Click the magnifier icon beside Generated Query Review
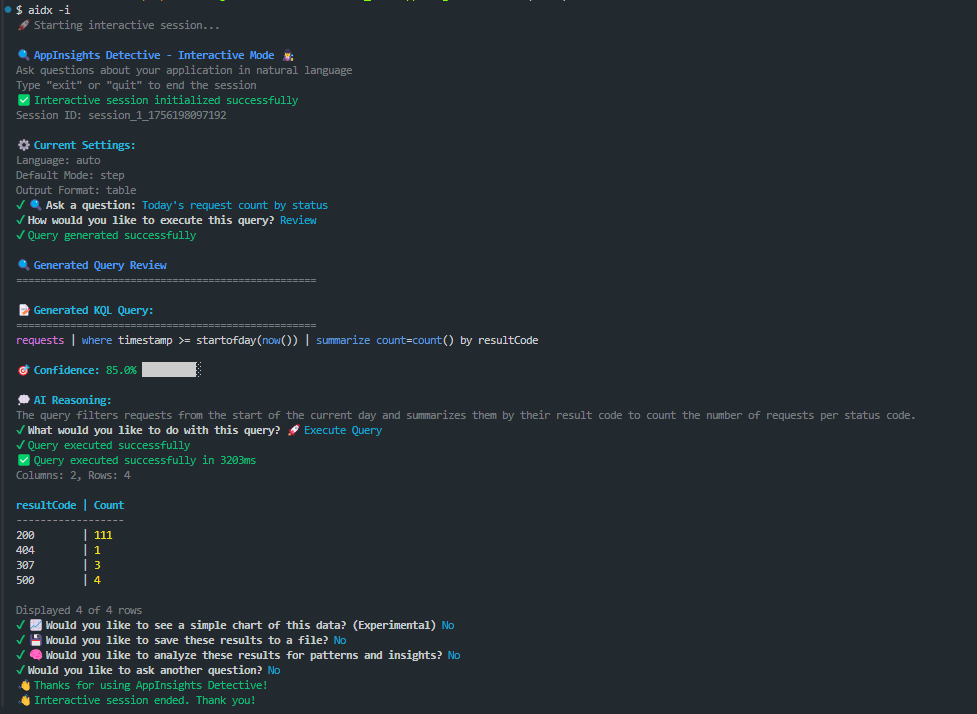The image size is (977, 714). tap(24, 265)
